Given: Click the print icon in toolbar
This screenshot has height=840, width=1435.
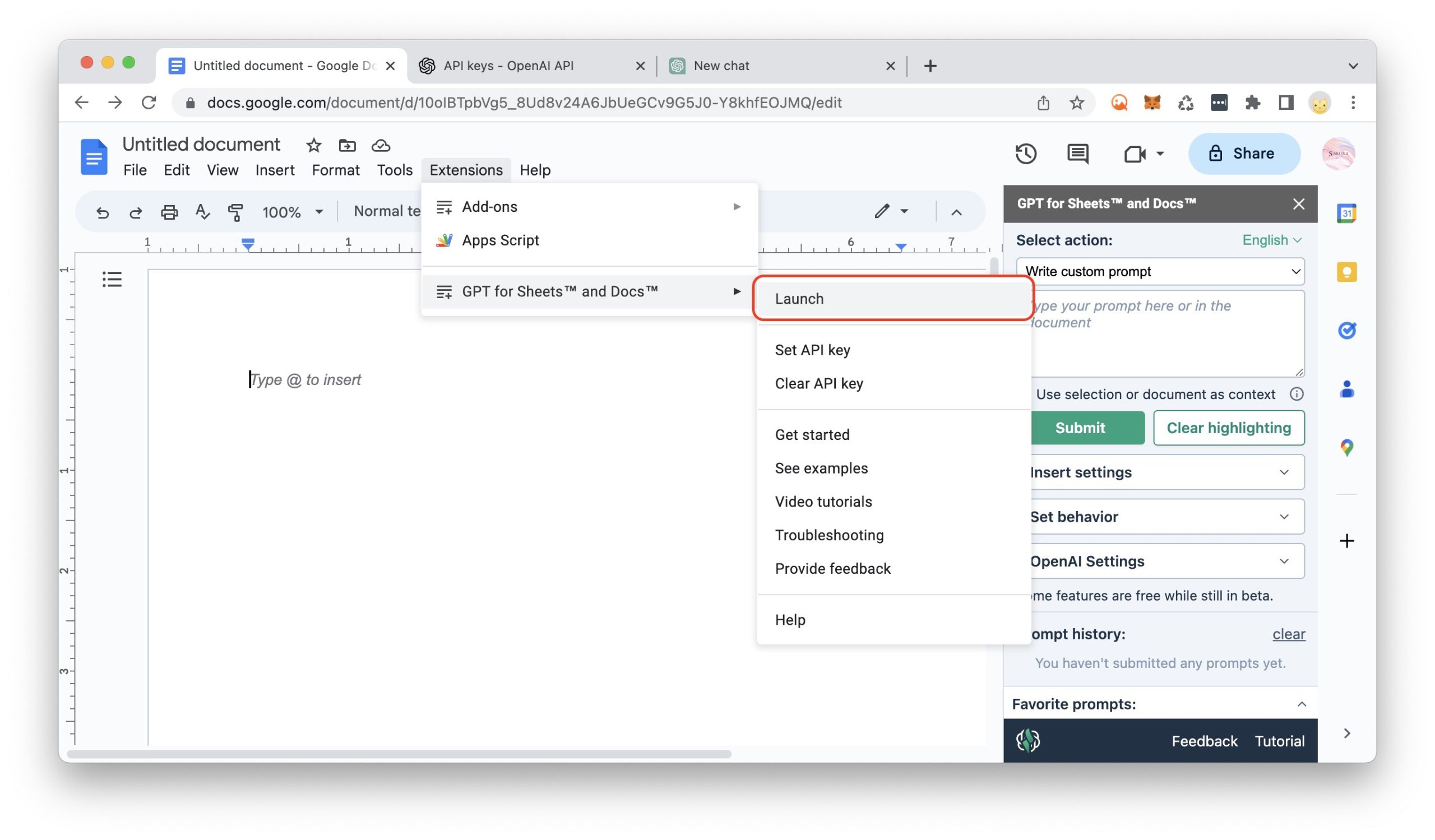Looking at the screenshot, I should [x=169, y=212].
